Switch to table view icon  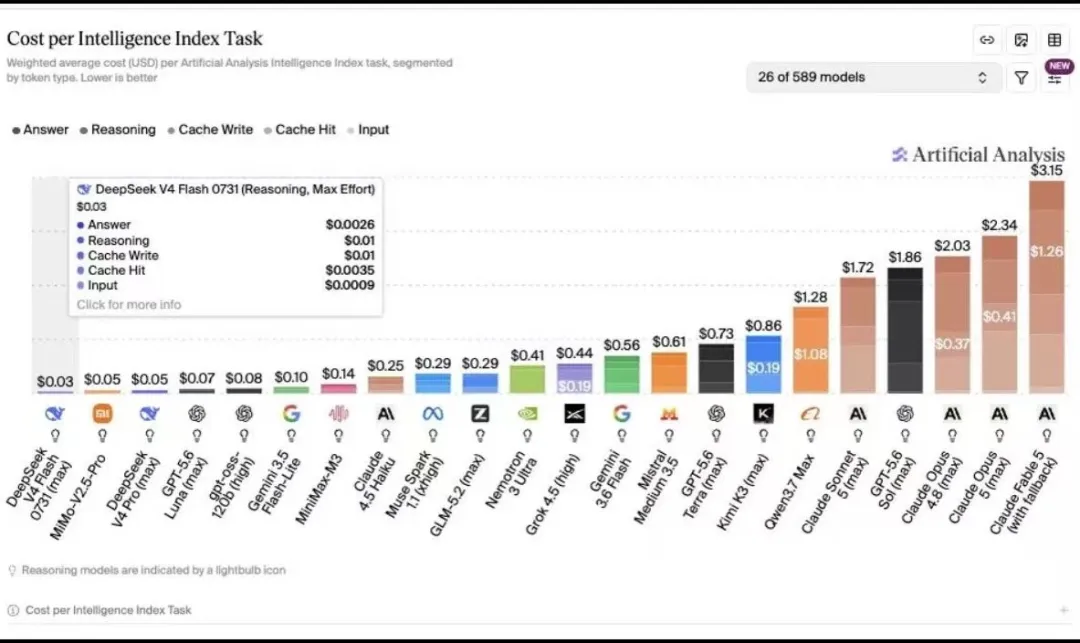[x=1055, y=40]
